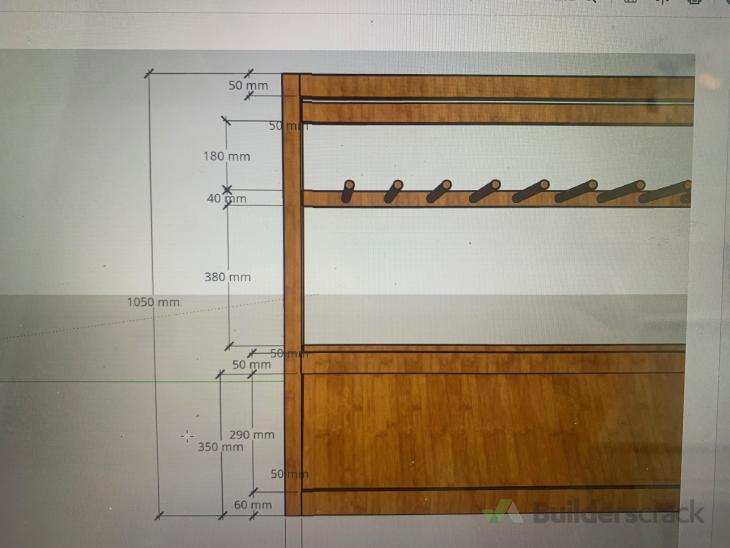Click the large lower wooden panel
The width and height of the screenshot is (730, 548).
click(x=495, y=430)
